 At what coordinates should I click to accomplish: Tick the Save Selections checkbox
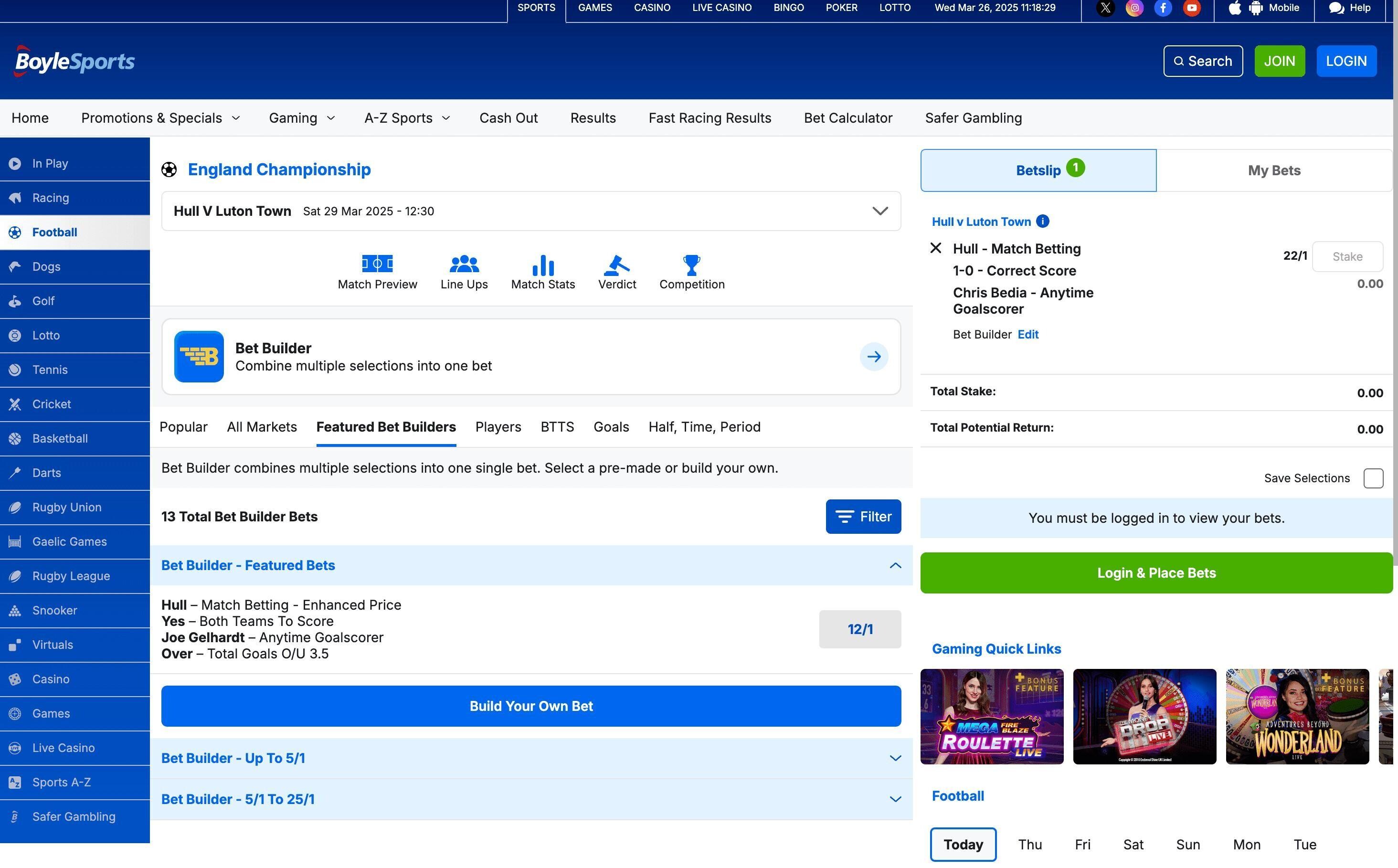point(1373,478)
